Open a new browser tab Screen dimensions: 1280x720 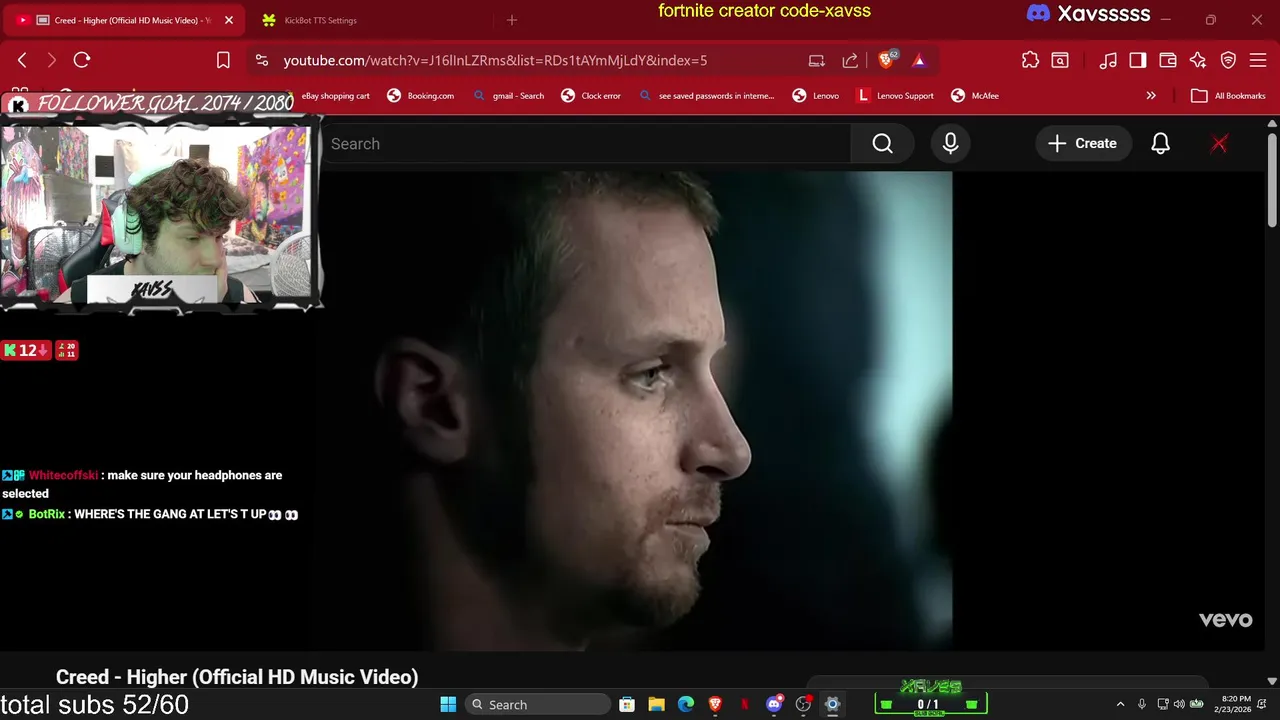point(512,20)
